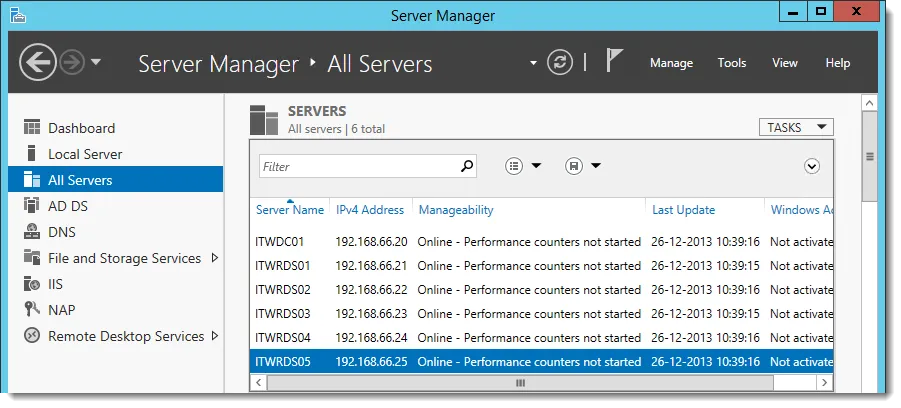This screenshot has width=901, height=408.
Task: Click the Remote Desktop Services icon
Action: pos(32,336)
